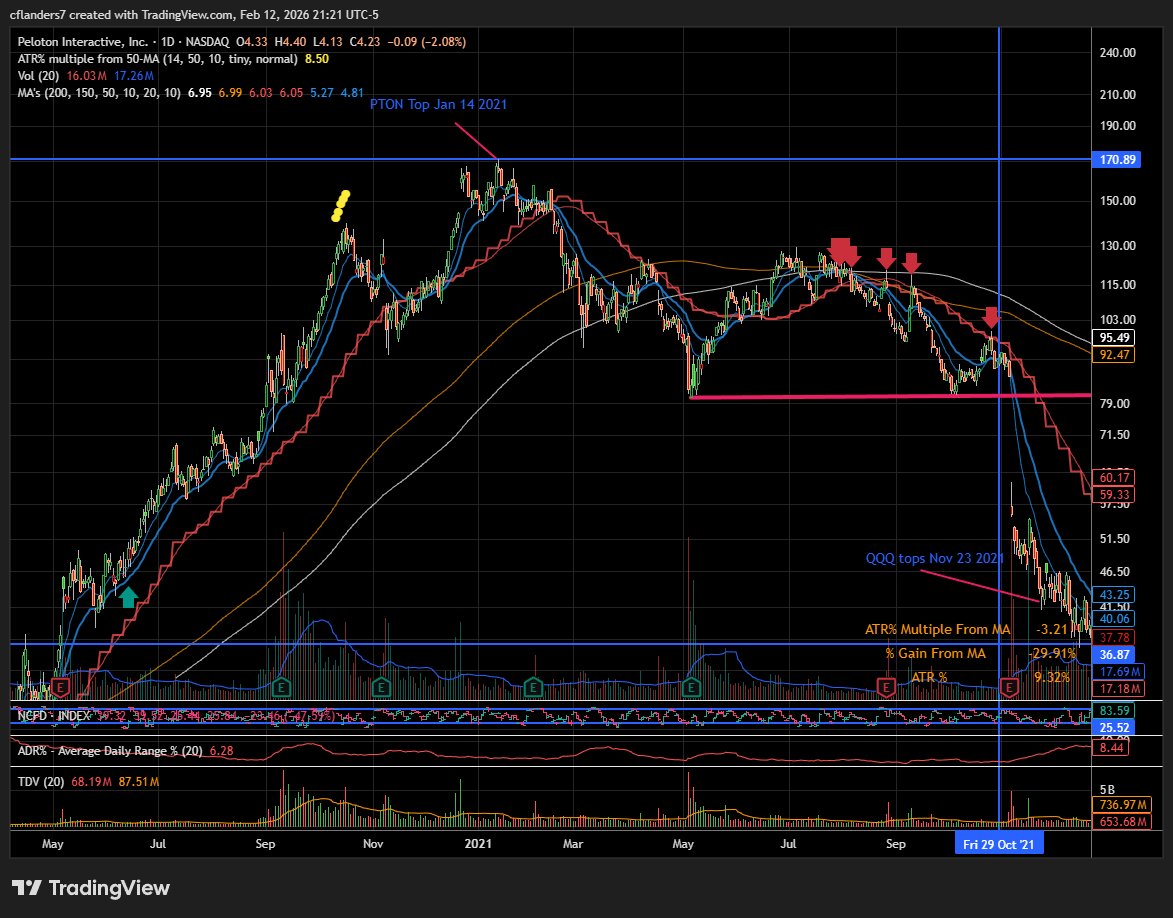Click the orange 736.97M TDV axis label
Viewport: 1173px width, 918px height.
(x=1122, y=805)
